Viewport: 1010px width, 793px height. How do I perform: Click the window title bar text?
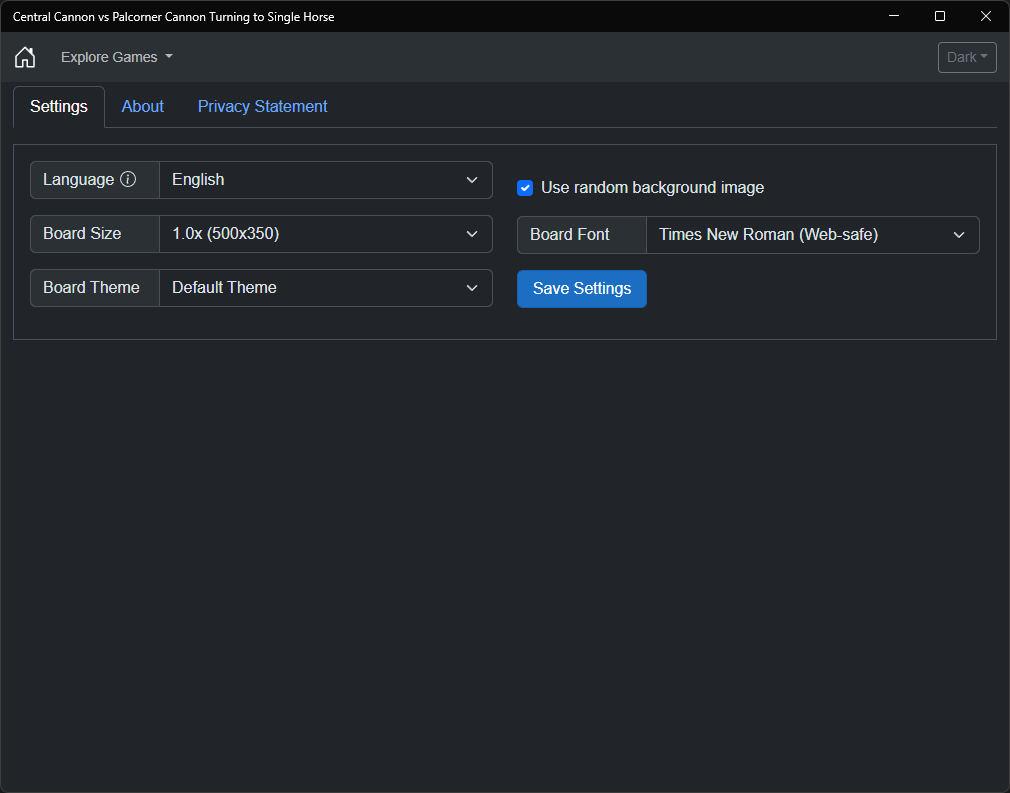tap(173, 16)
